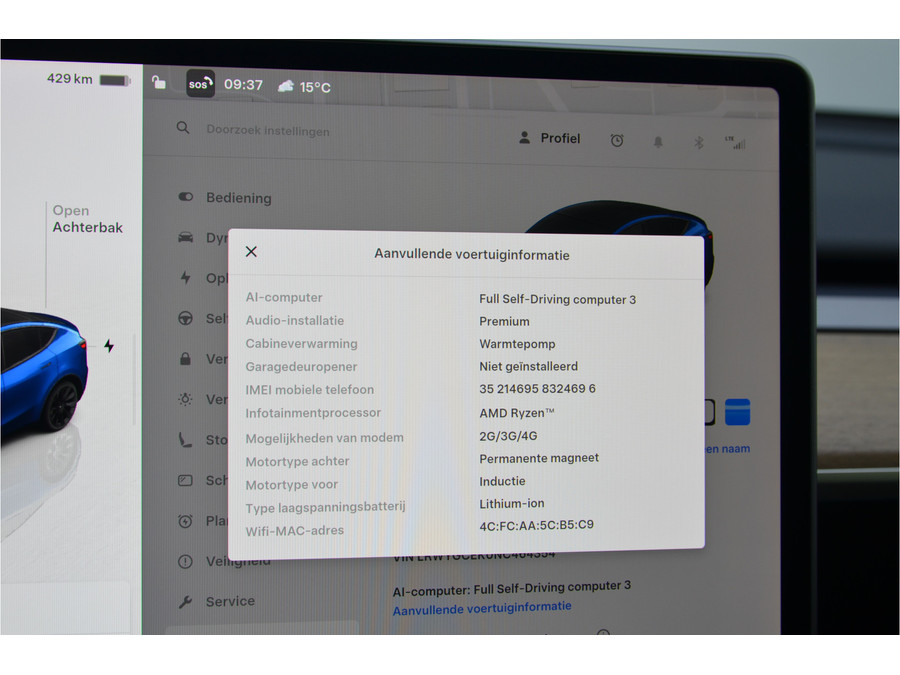This screenshot has height=675, width=900.
Task: Select the AMD Ryzen processor value
Action: 517,413
